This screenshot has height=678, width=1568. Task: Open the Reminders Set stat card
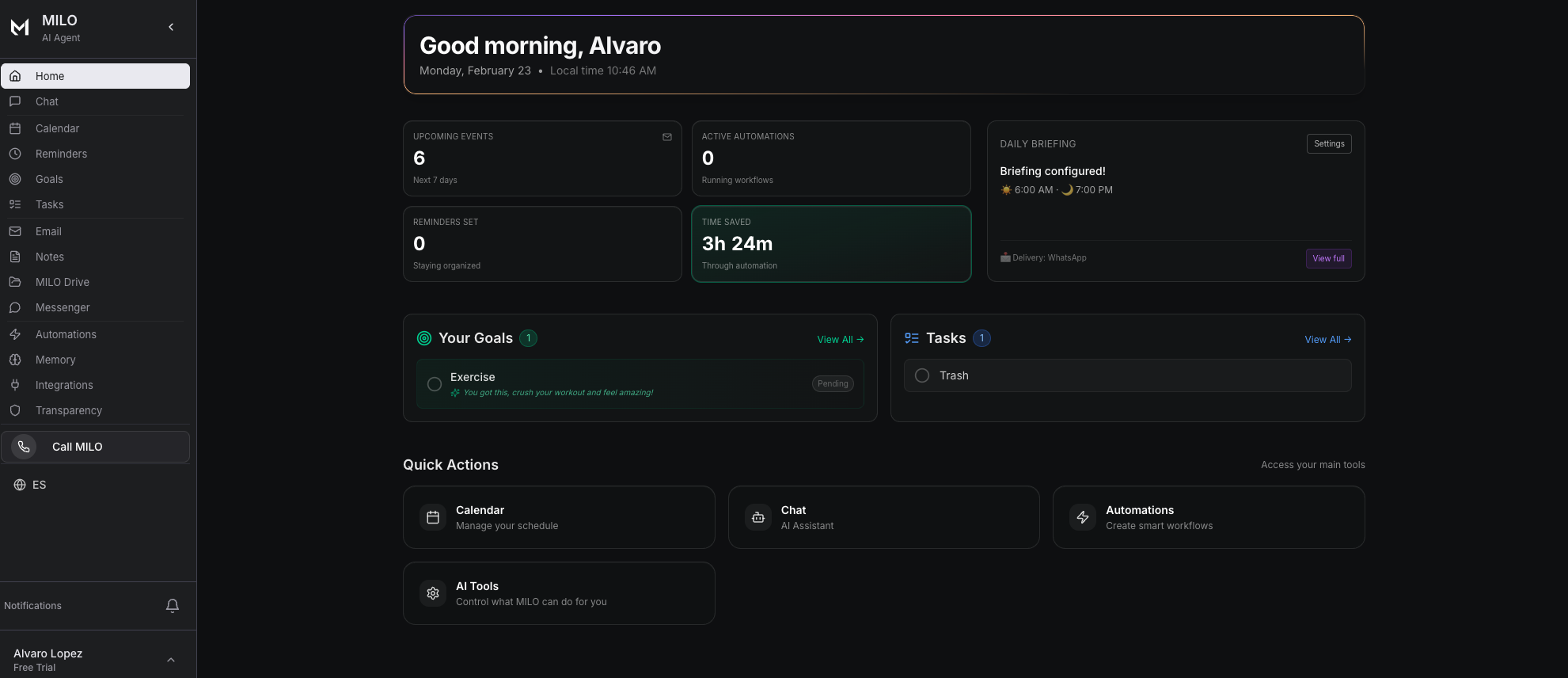click(x=542, y=244)
